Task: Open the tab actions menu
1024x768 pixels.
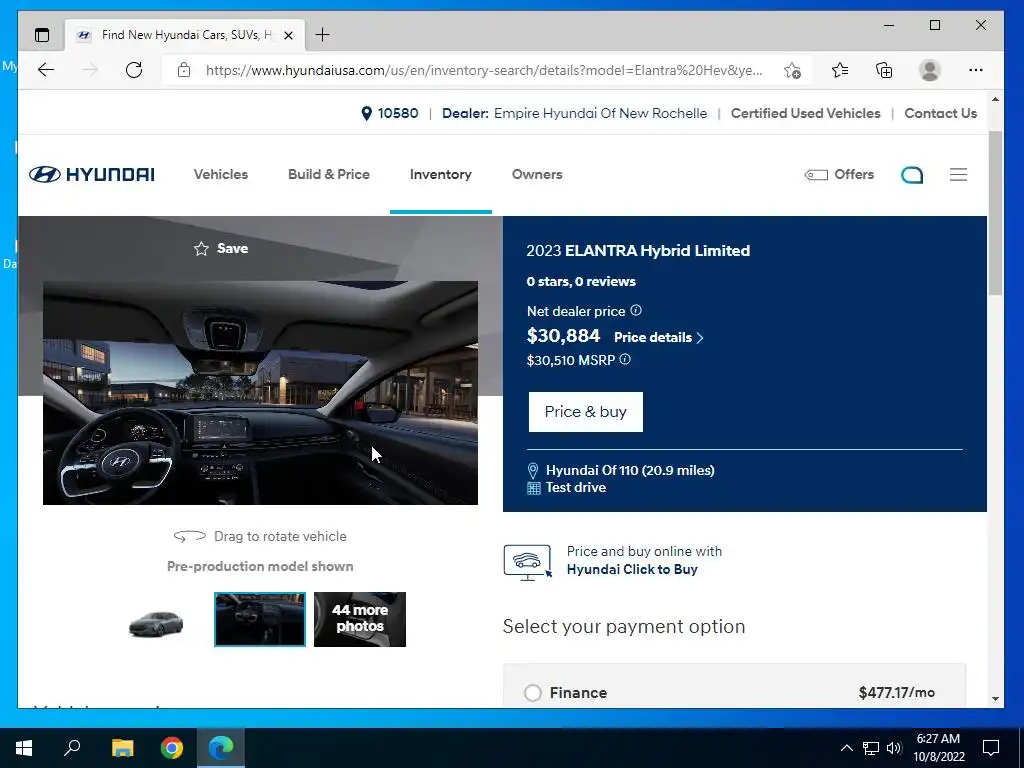Action: [42, 35]
